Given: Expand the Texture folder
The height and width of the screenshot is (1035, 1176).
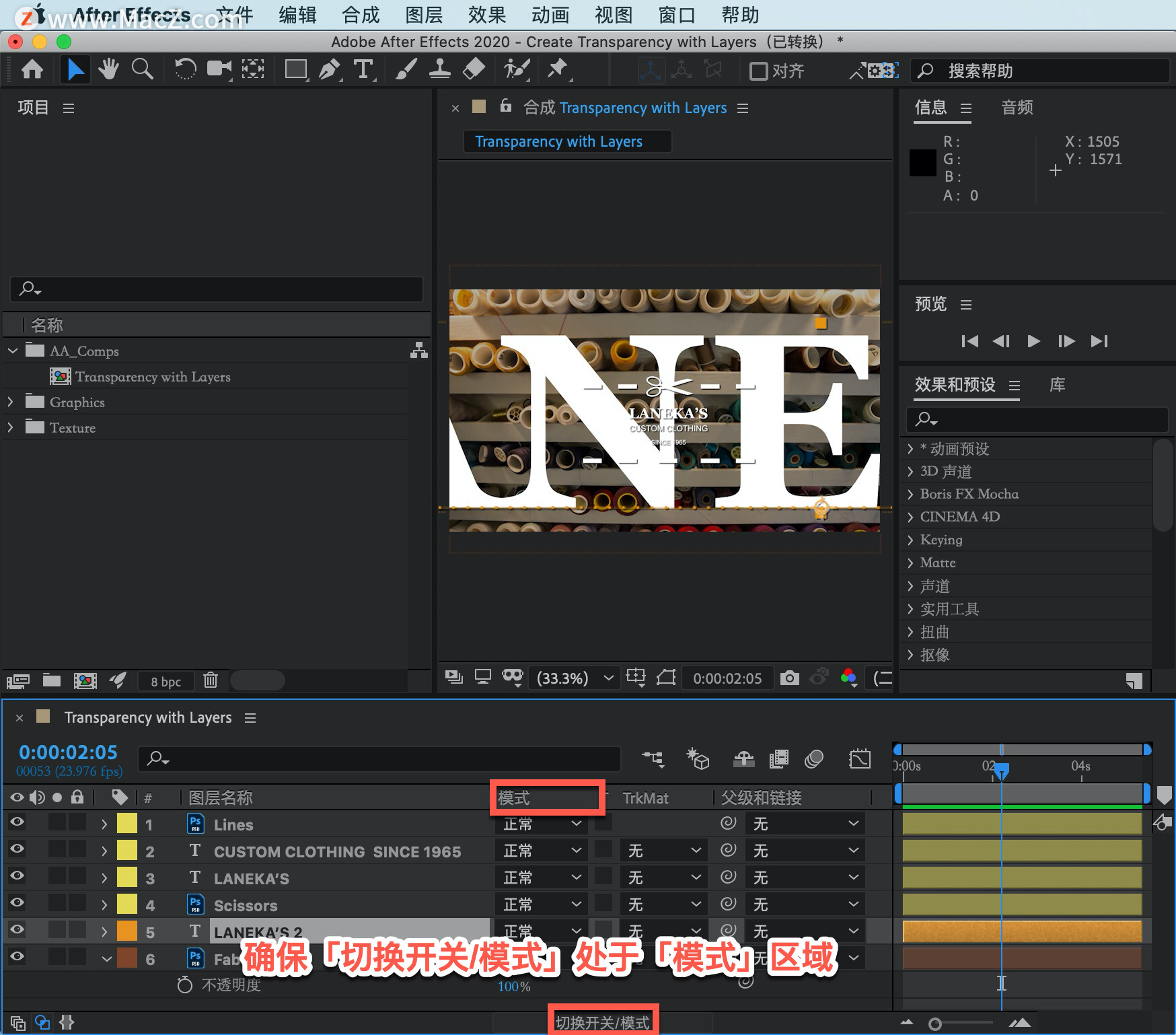Looking at the screenshot, I should click(10, 427).
